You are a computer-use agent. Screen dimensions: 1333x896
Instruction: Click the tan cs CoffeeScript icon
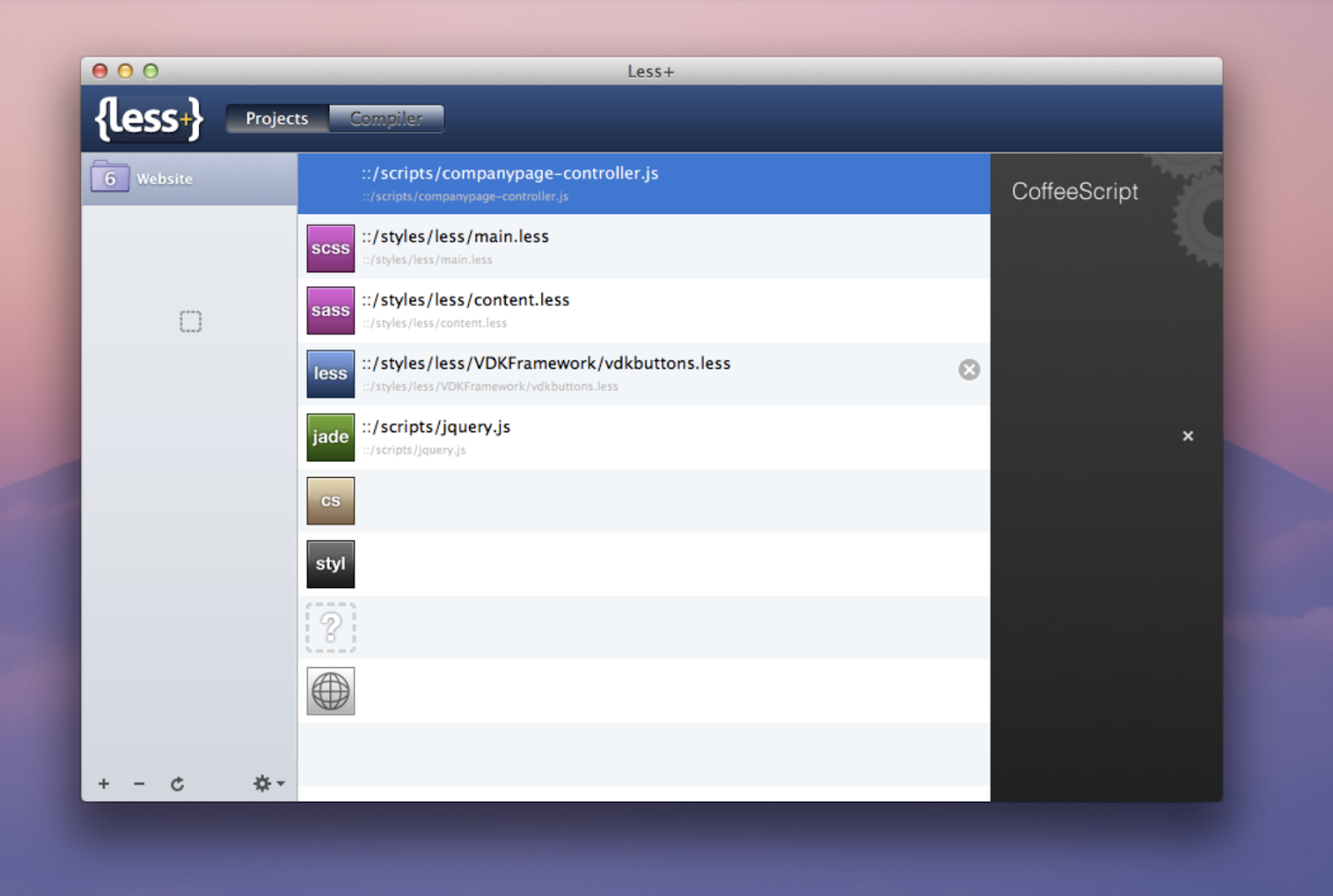pos(331,500)
